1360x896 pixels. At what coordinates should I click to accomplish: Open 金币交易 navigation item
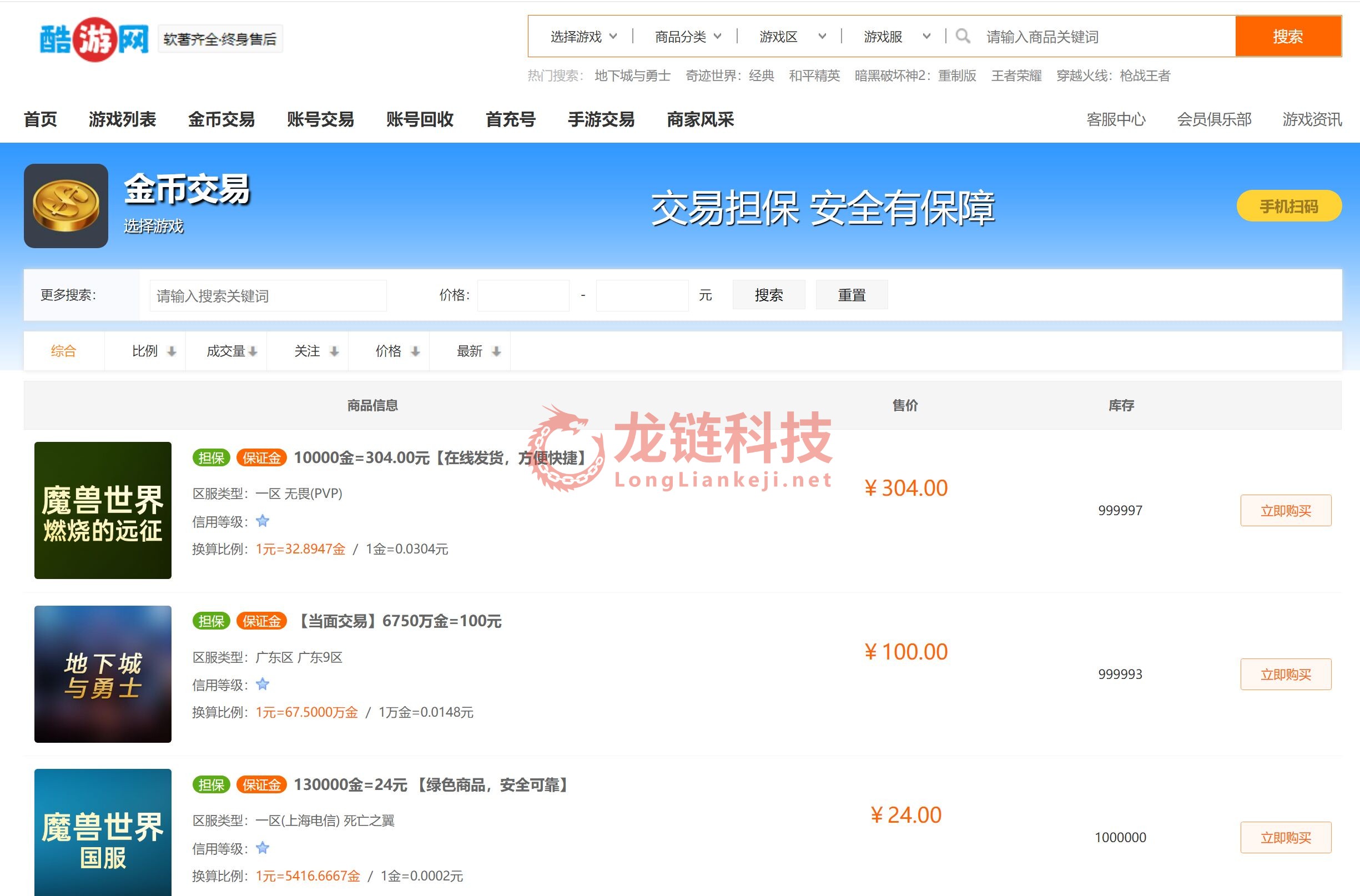pos(221,119)
